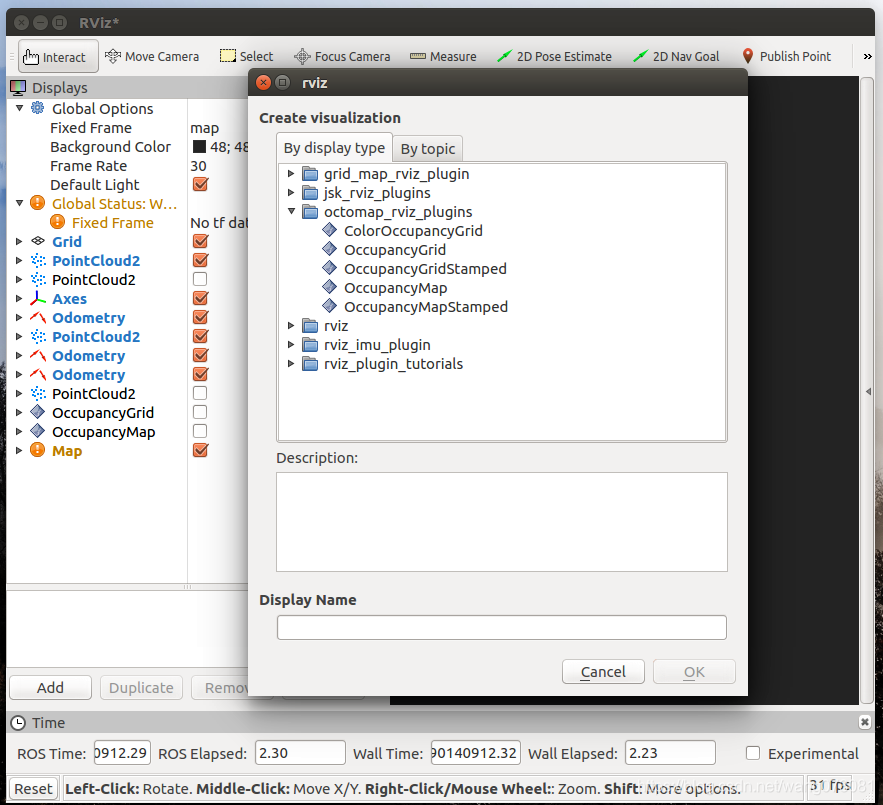Click the OccupancyMap diamond icon in Displays

38,431
